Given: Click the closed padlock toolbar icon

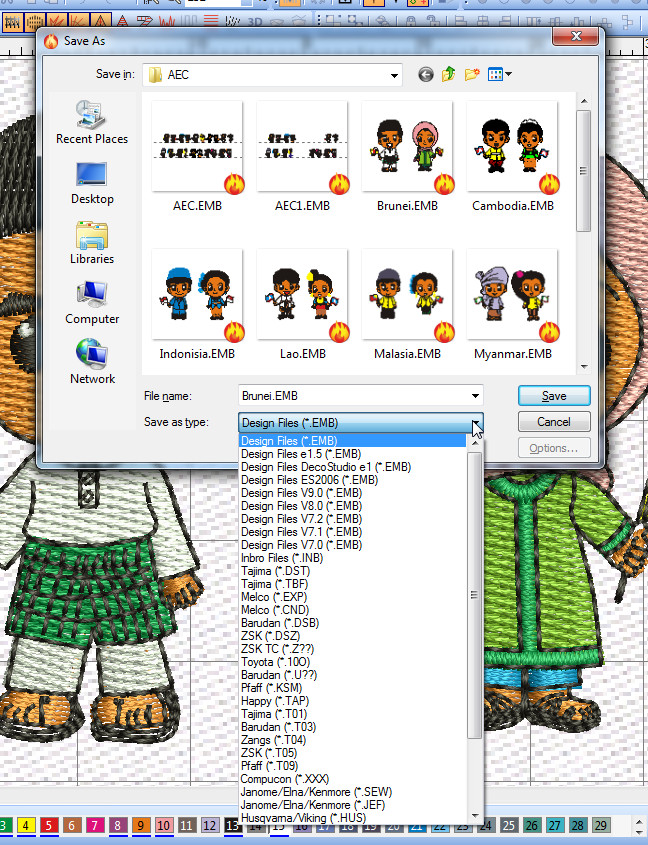Looking at the screenshot, I should coord(410,22).
